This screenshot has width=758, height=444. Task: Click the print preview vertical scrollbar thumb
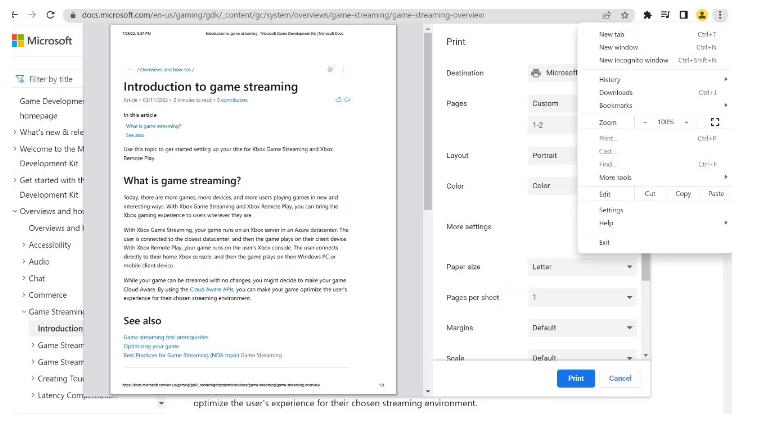coord(428,122)
